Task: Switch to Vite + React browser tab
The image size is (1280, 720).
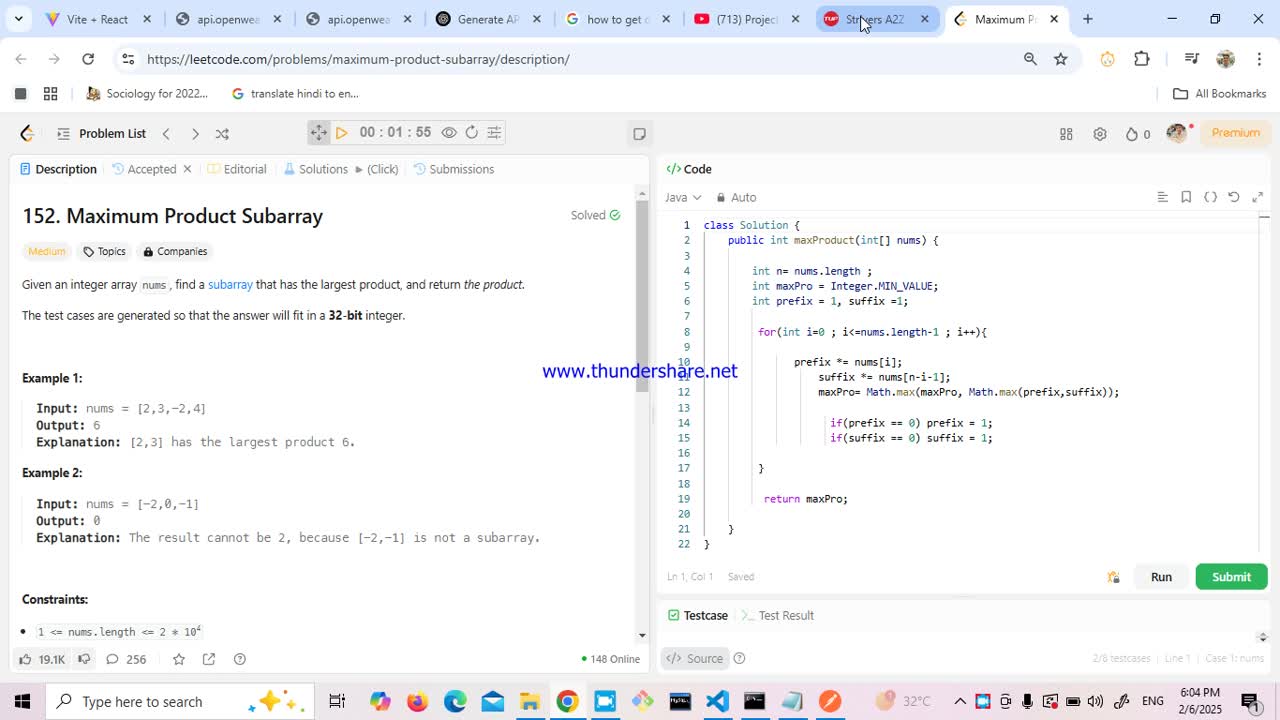Action: (x=99, y=19)
